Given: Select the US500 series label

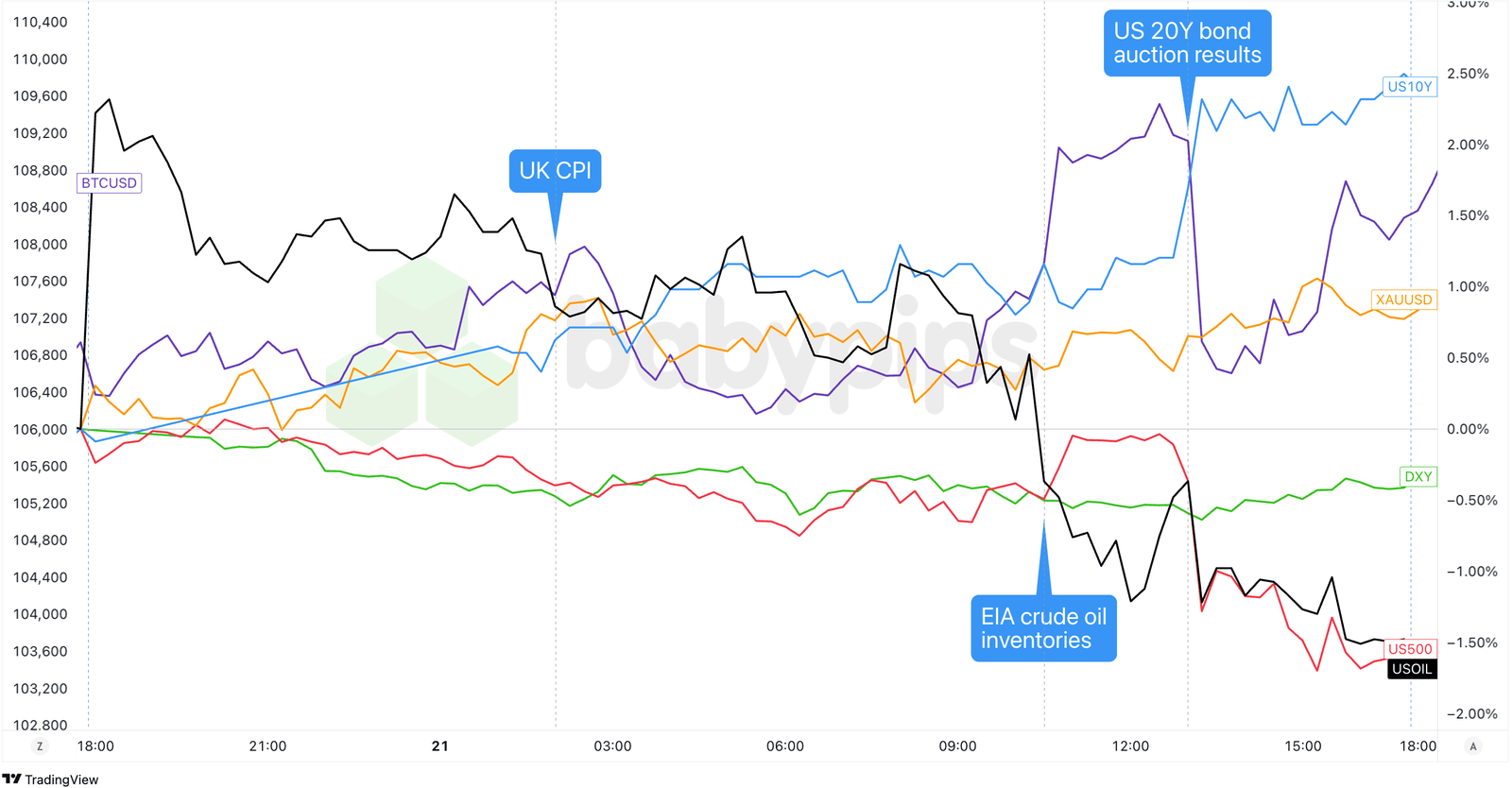Looking at the screenshot, I should click(1410, 649).
